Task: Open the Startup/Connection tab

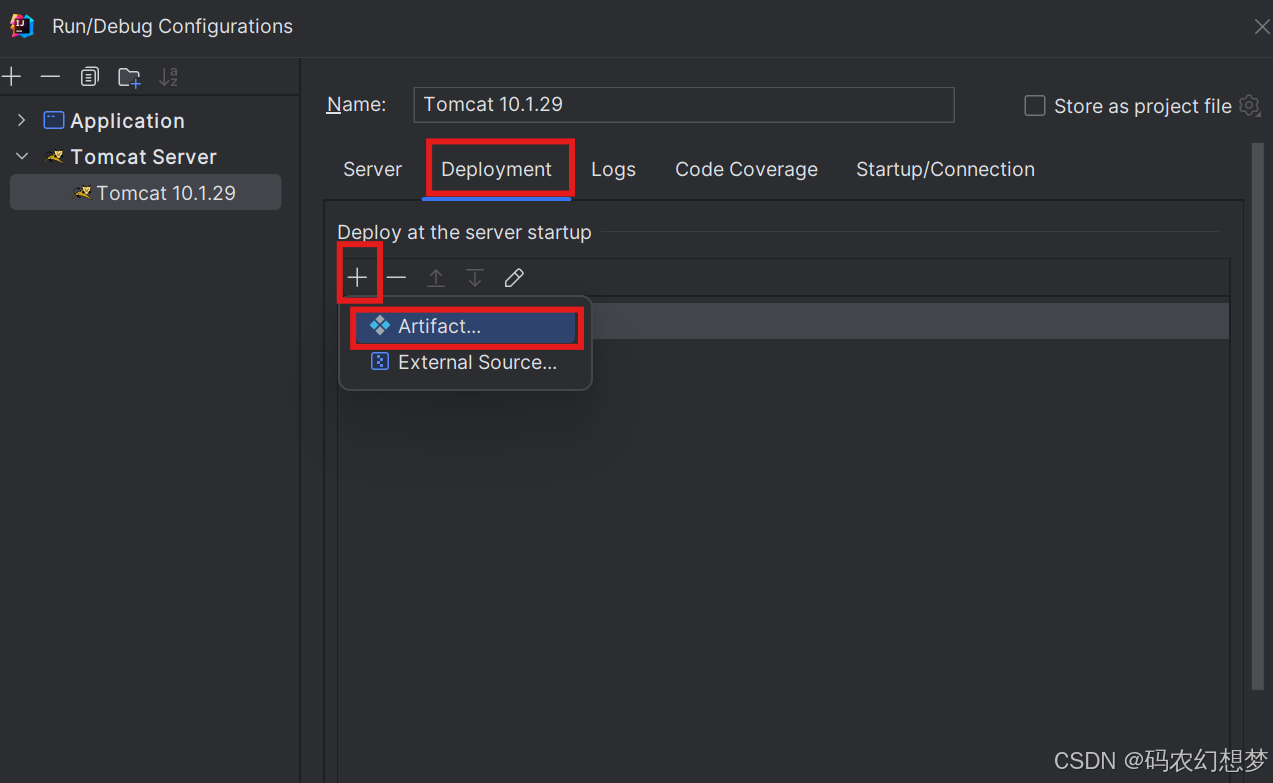Action: [945, 170]
